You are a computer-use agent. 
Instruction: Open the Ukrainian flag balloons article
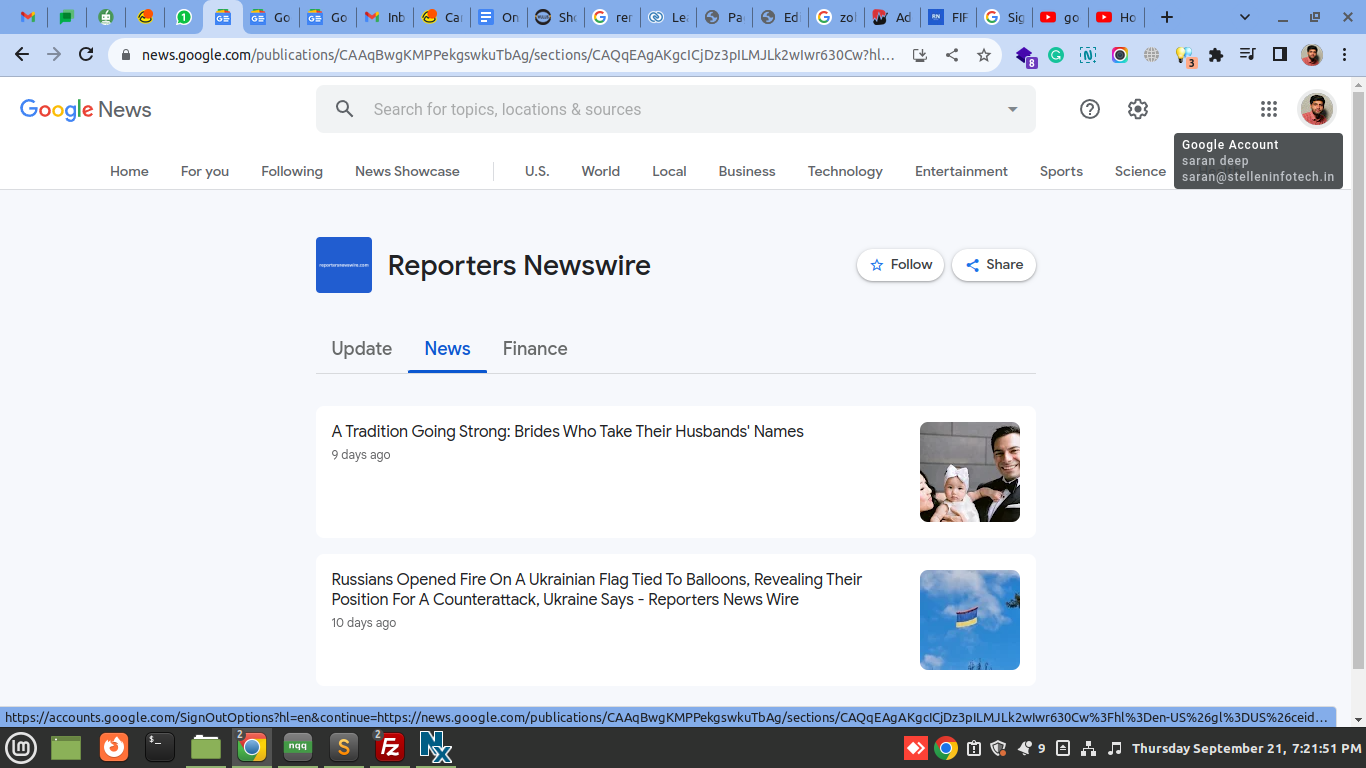tap(597, 589)
